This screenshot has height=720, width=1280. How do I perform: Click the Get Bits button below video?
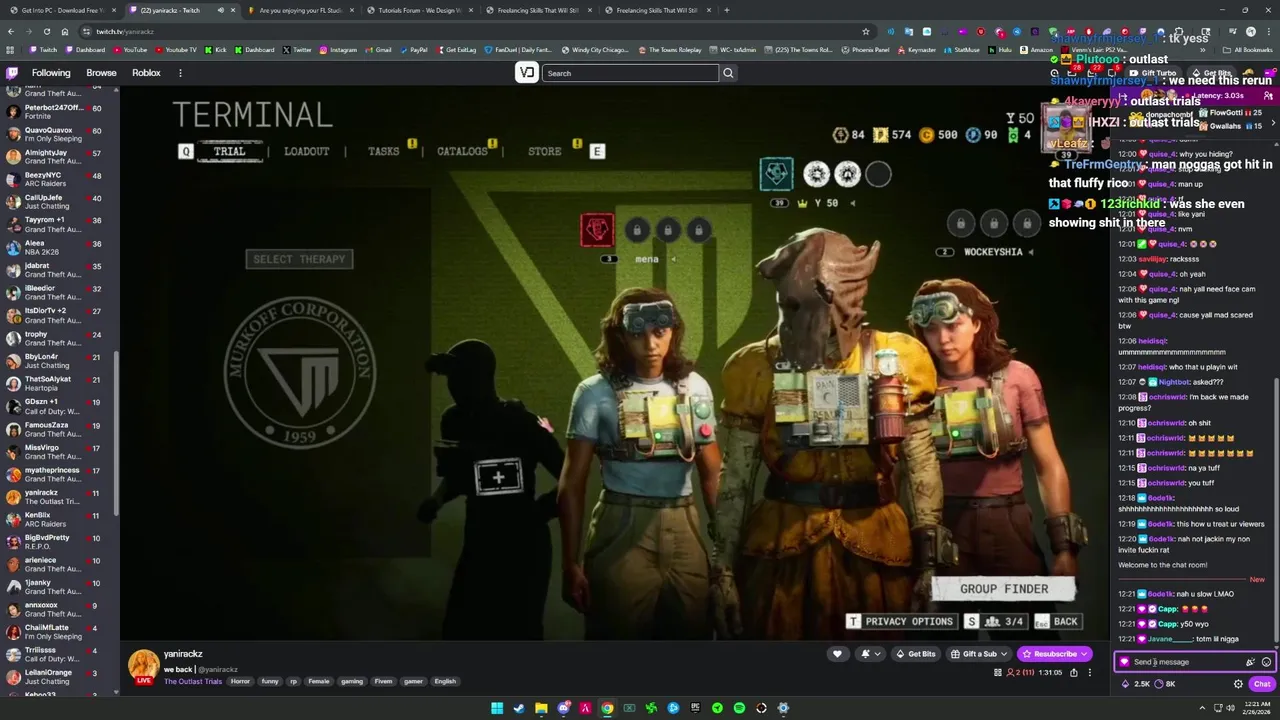click(x=915, y=654)
